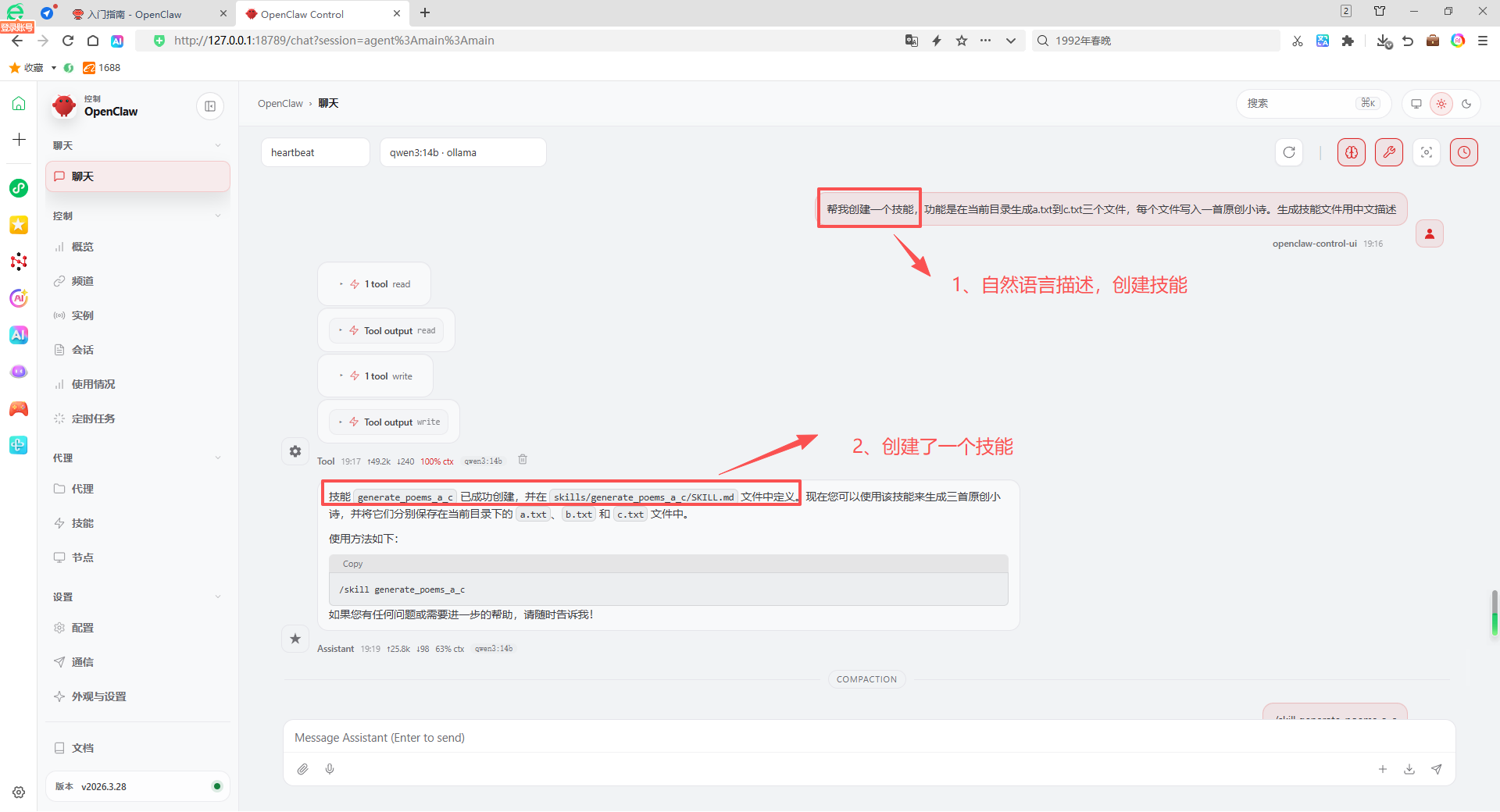Select the light theme sun icon

click(1441, 103)
